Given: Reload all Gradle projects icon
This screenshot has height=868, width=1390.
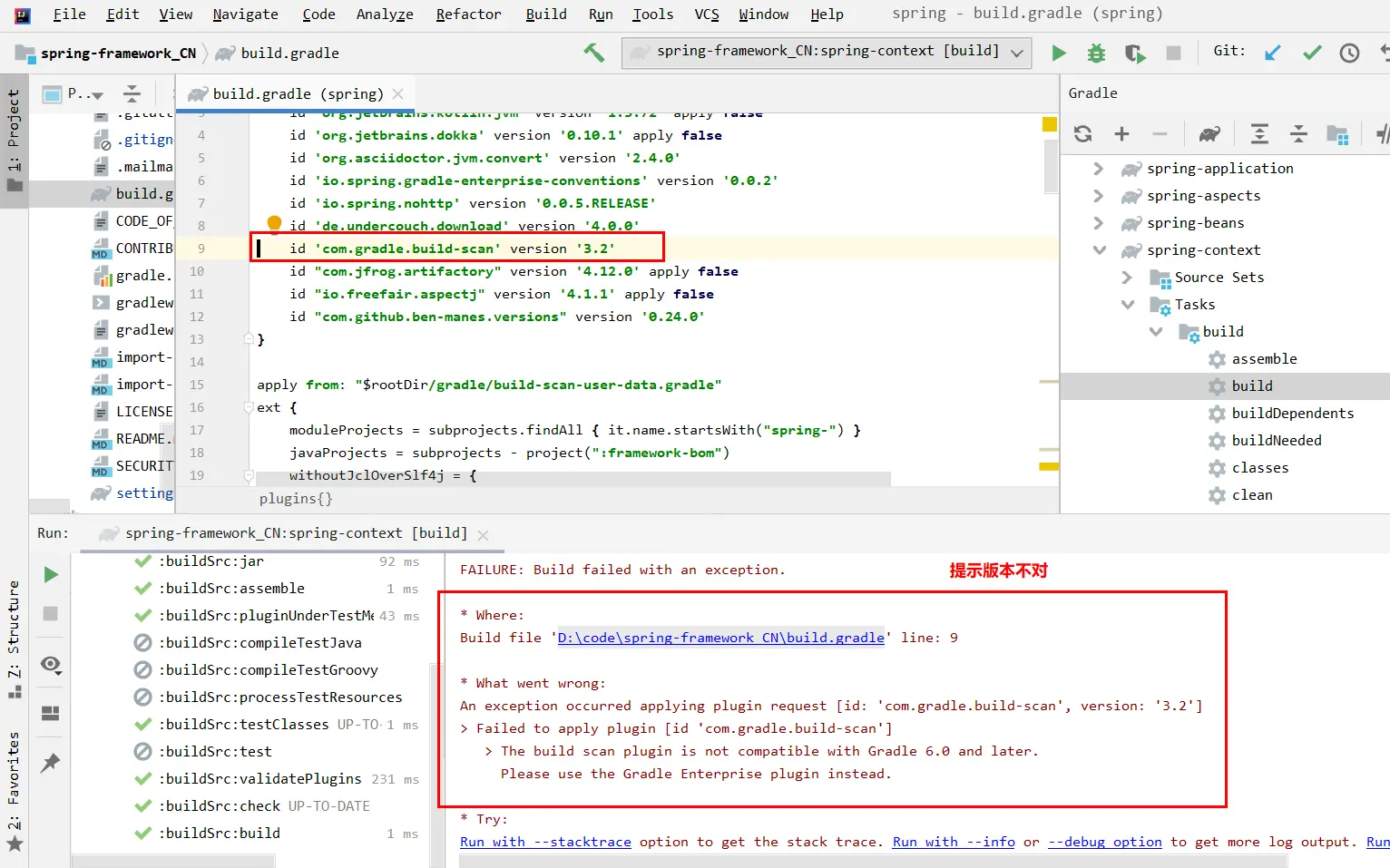Looking at the screenshot, I should [1082, 134].
